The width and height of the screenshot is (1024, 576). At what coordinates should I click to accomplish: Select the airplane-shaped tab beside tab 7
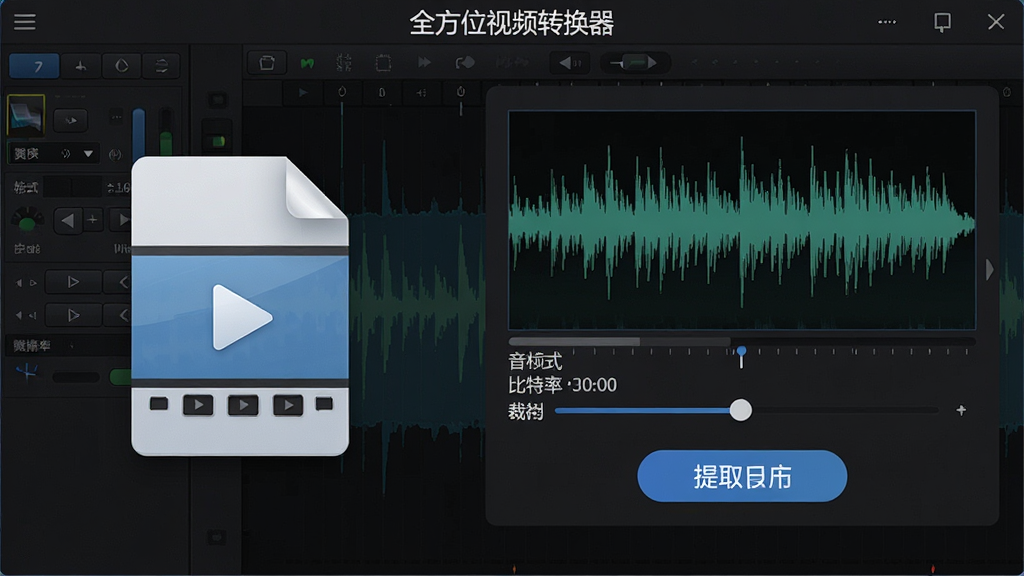tap(81, 66)
